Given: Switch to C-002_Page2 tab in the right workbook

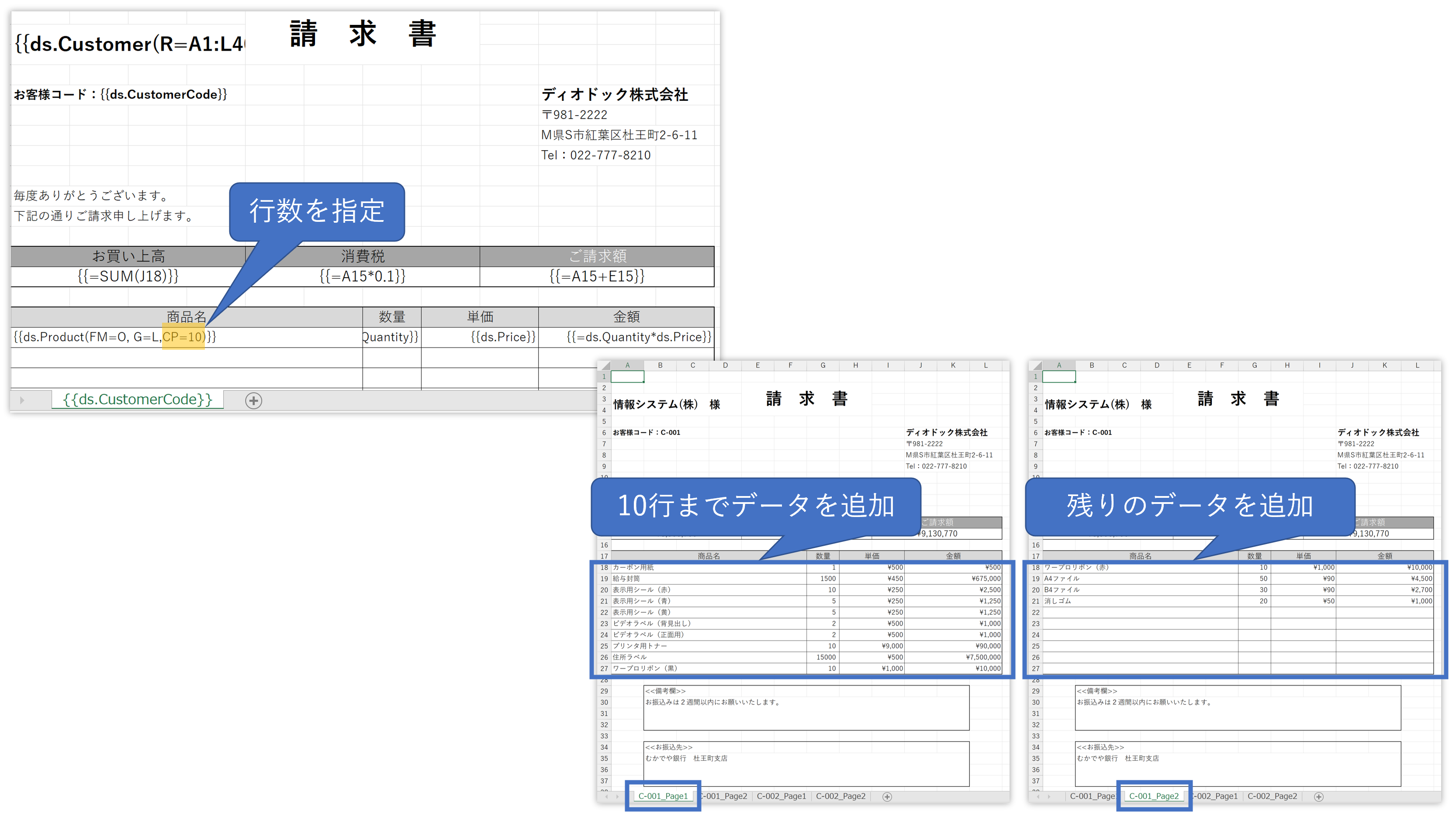Looking at the screenshot, I should [x=1272, y=796].
